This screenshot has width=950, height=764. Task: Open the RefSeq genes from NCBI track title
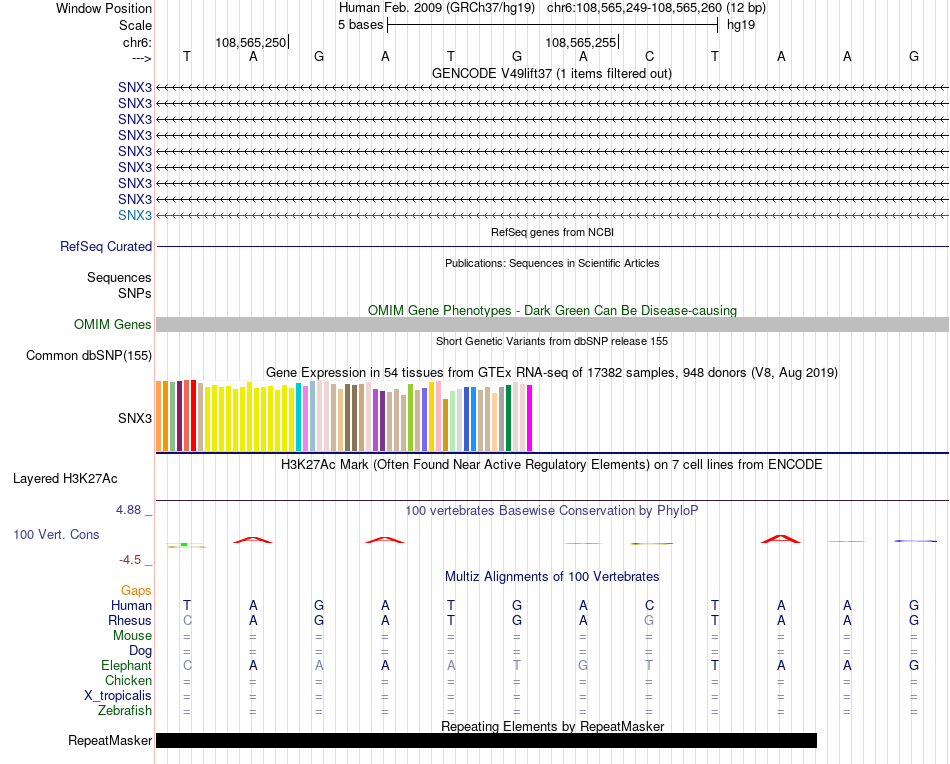(552, 232)
